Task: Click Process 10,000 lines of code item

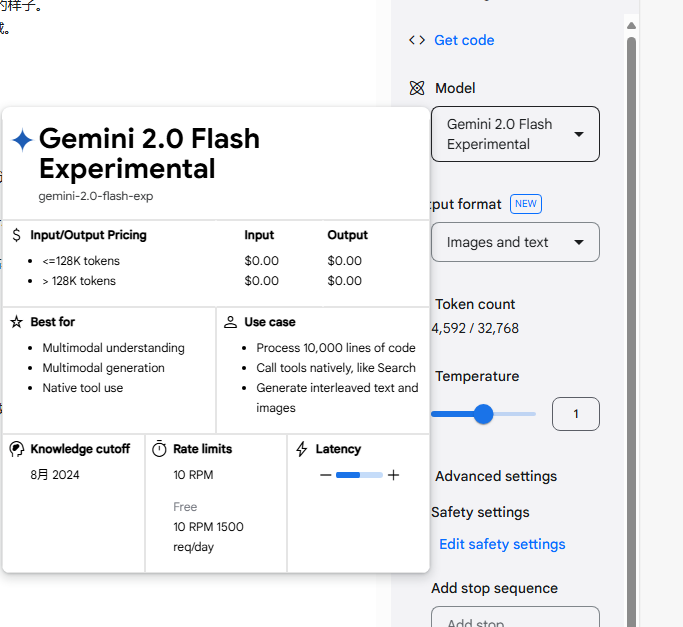Action: [336, 348]
